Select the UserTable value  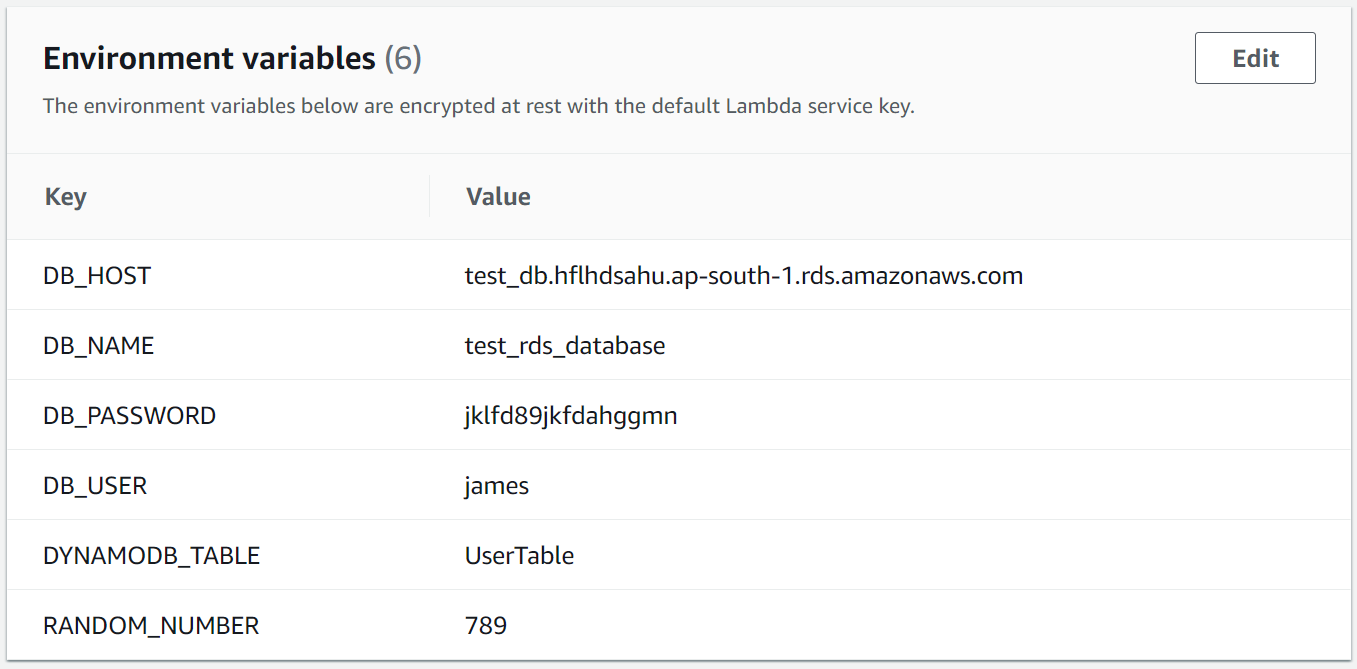pyautogui.click(x=518, y=555)
